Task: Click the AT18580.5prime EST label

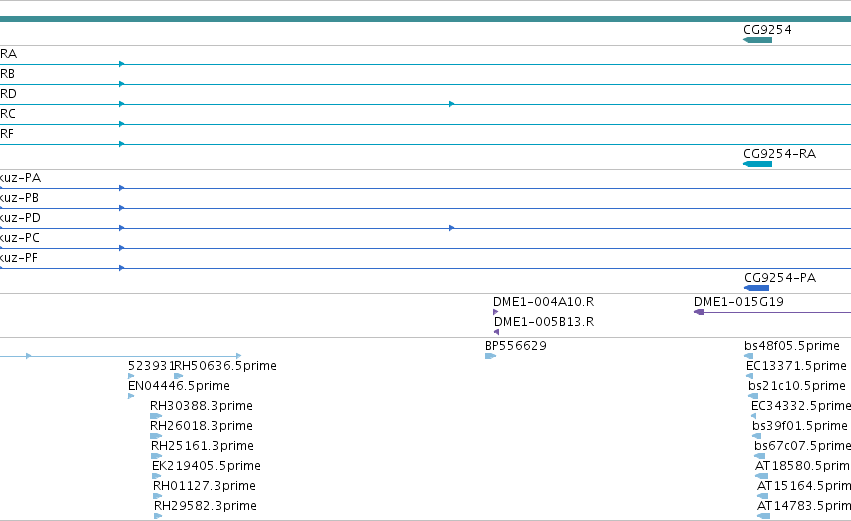Action: coord(803,466)
